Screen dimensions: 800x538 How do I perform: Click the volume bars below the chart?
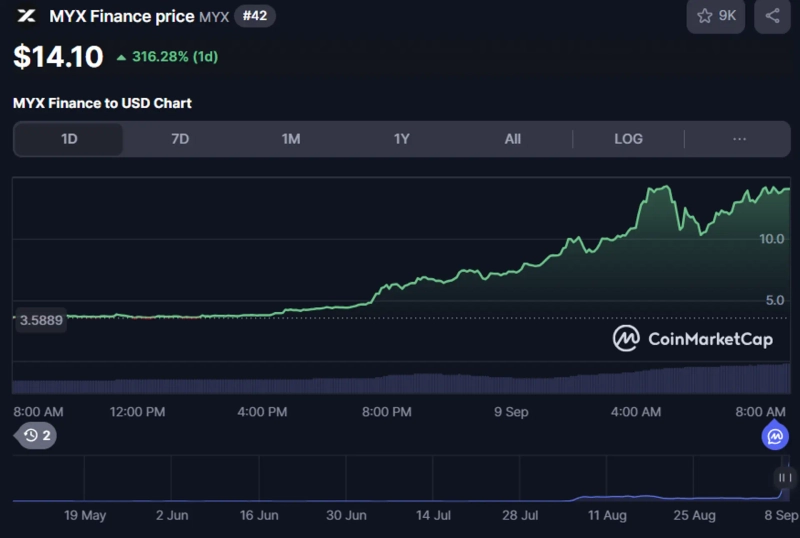point(400,382)
